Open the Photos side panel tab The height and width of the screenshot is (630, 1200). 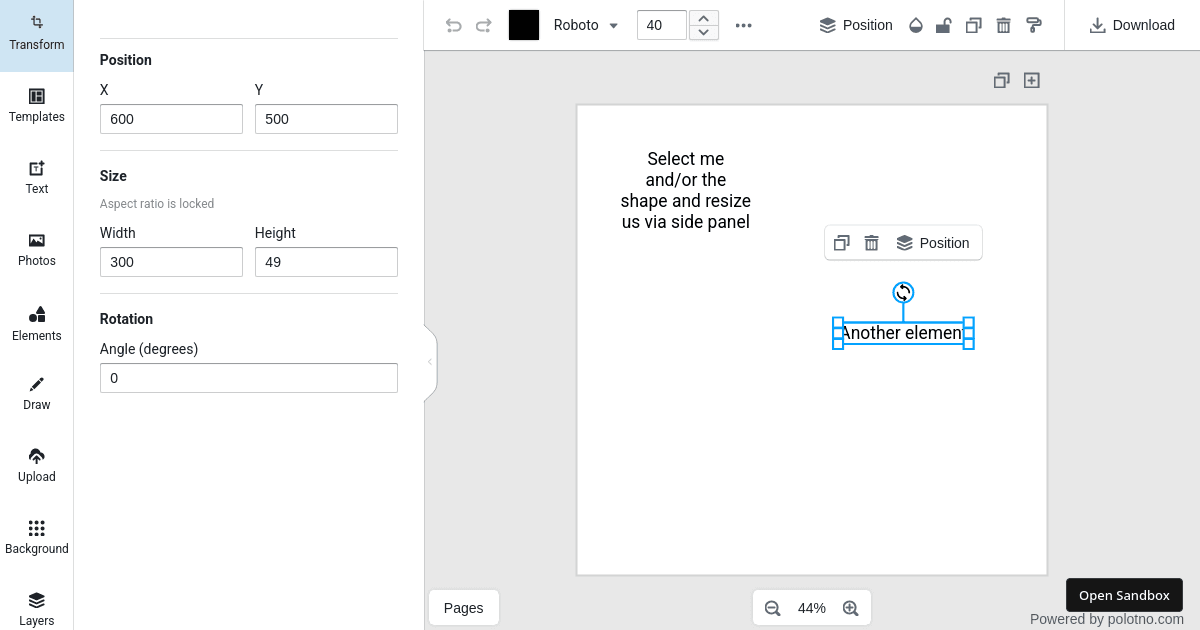tap(36, 250)
